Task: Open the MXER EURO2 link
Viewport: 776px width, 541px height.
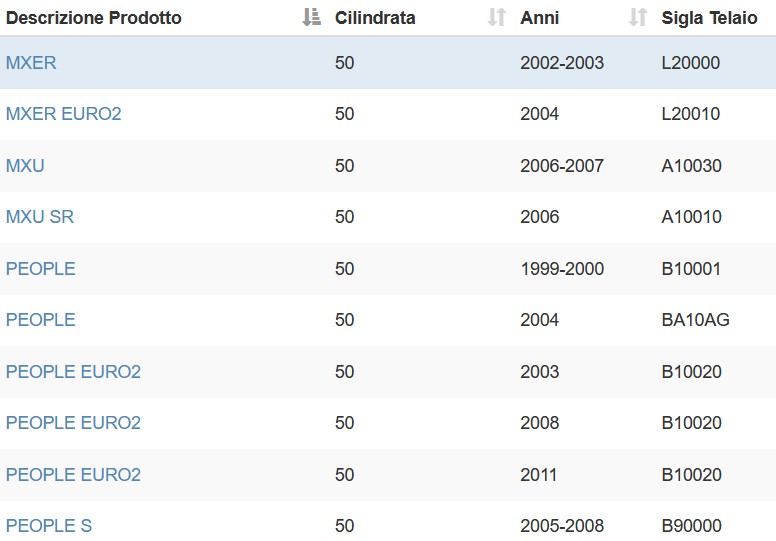Action: tap(63, 114)
